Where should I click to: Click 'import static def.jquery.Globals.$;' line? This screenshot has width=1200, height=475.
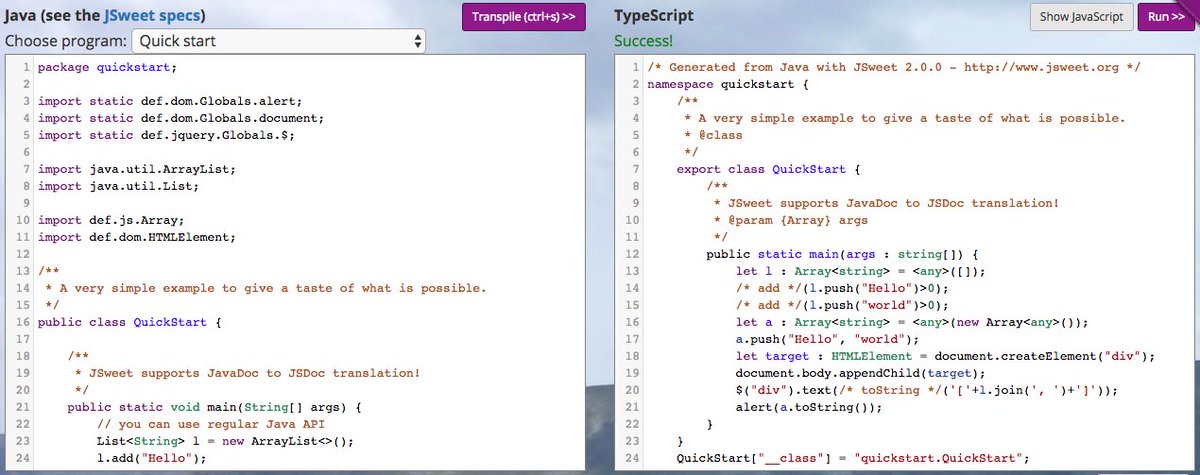point(166,135)
